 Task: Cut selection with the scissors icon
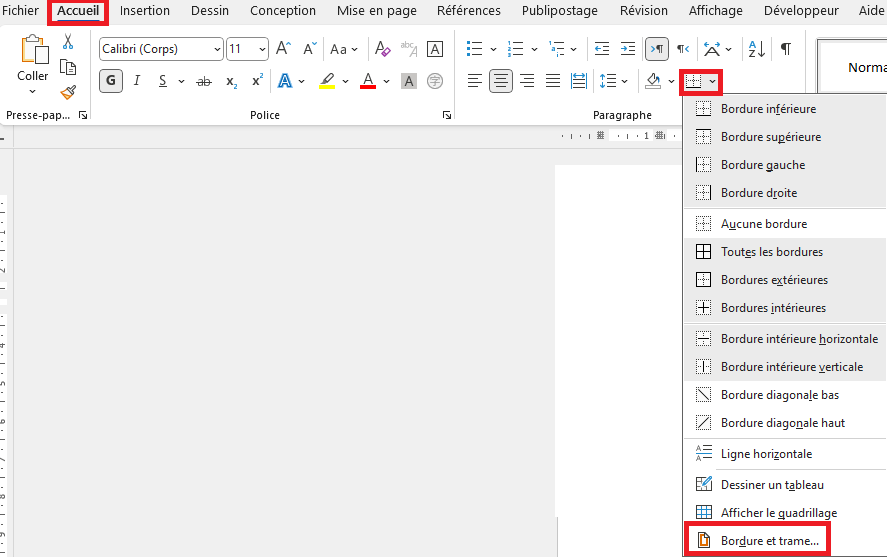68,41
